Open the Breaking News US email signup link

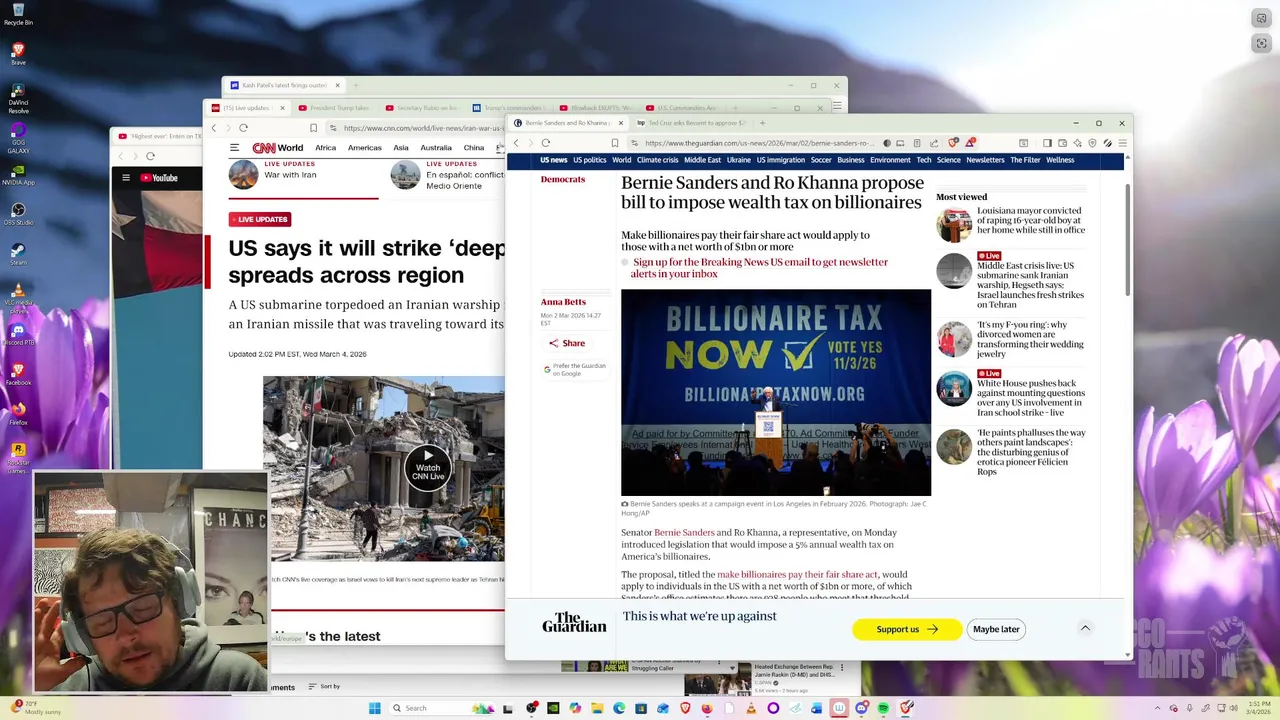(759, 268)
